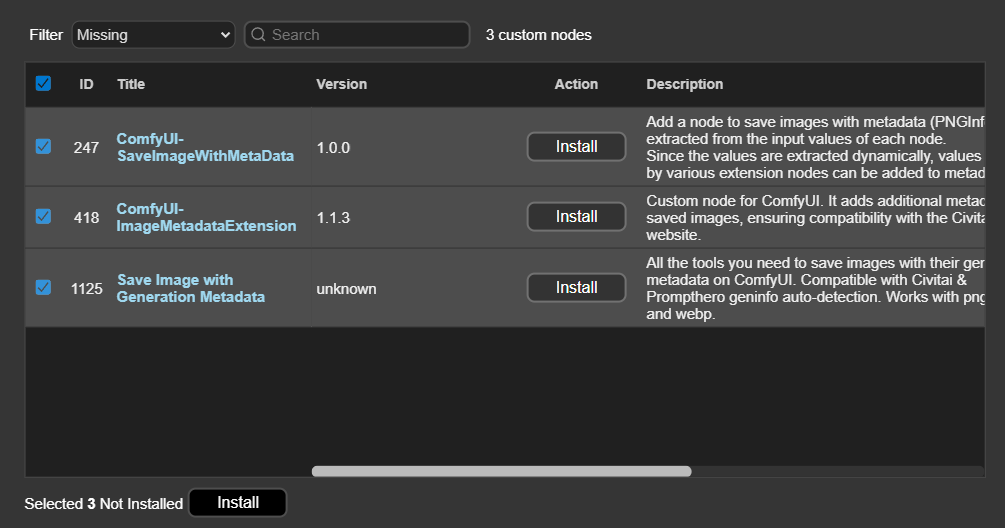Toggle the select-all checkbox in header
This screenshot has width=1005, height=528.
point(43,83)
